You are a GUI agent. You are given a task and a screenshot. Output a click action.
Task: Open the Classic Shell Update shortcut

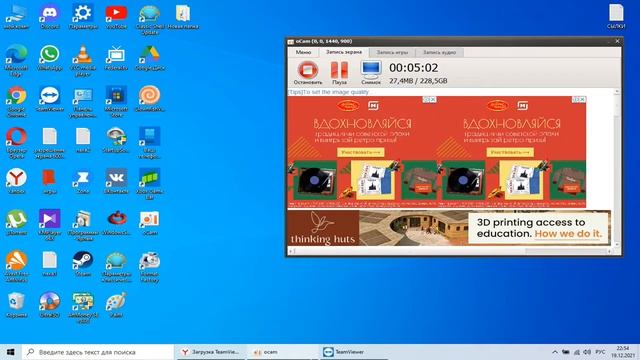point(150,20)
